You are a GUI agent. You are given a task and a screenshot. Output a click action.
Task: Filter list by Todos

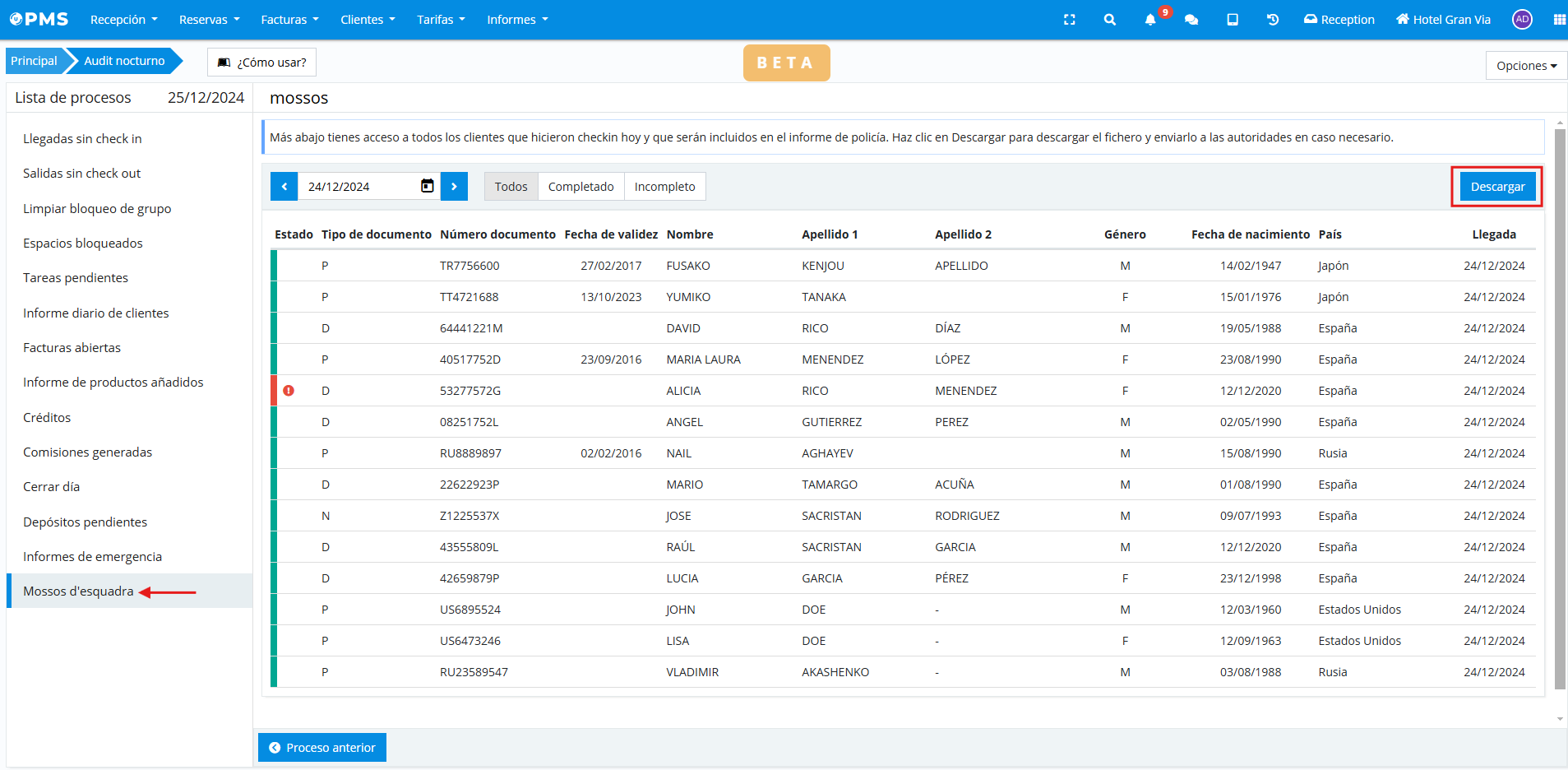(511, 187)
